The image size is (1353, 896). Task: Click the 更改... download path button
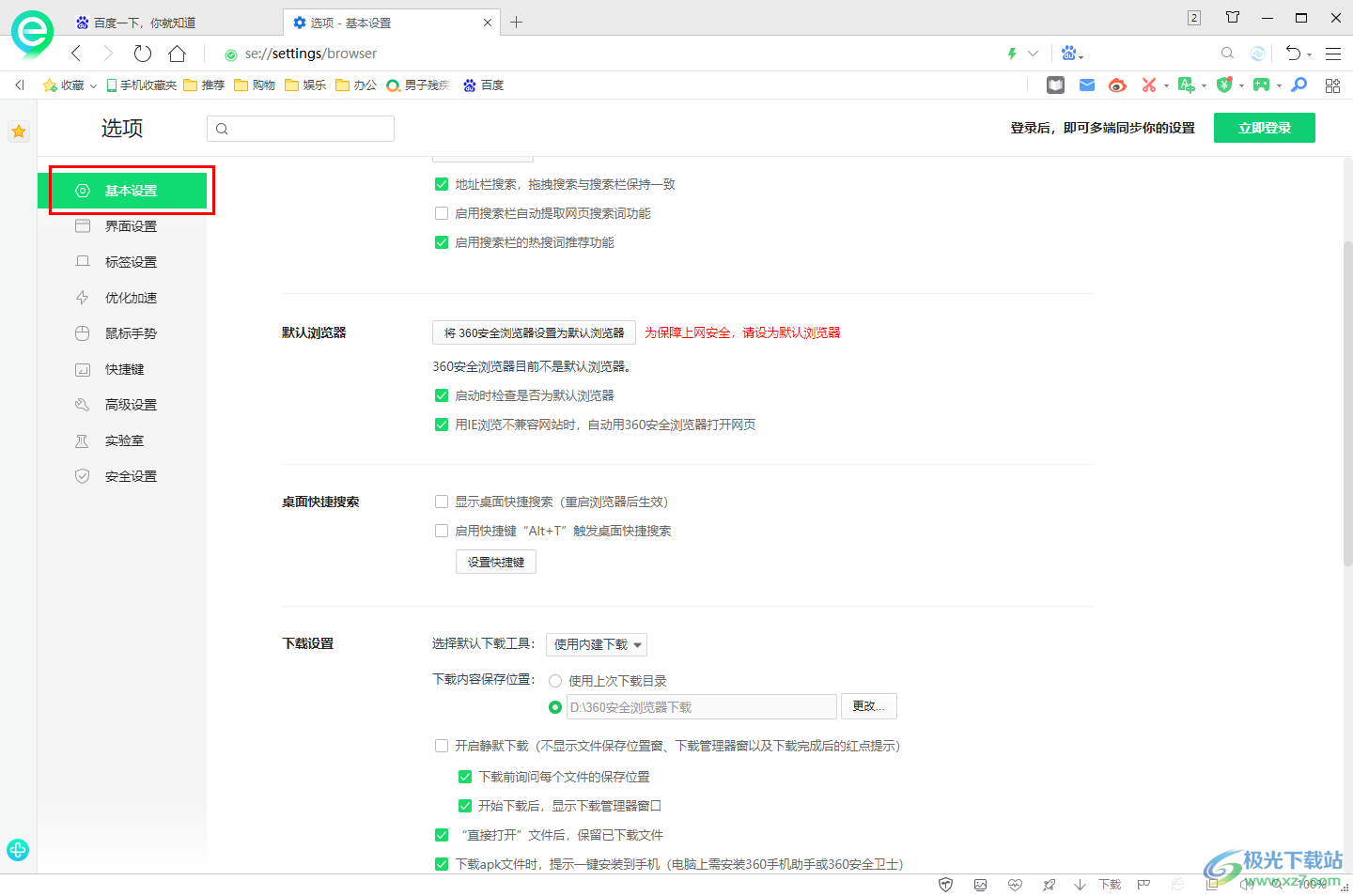pos(868,706)
